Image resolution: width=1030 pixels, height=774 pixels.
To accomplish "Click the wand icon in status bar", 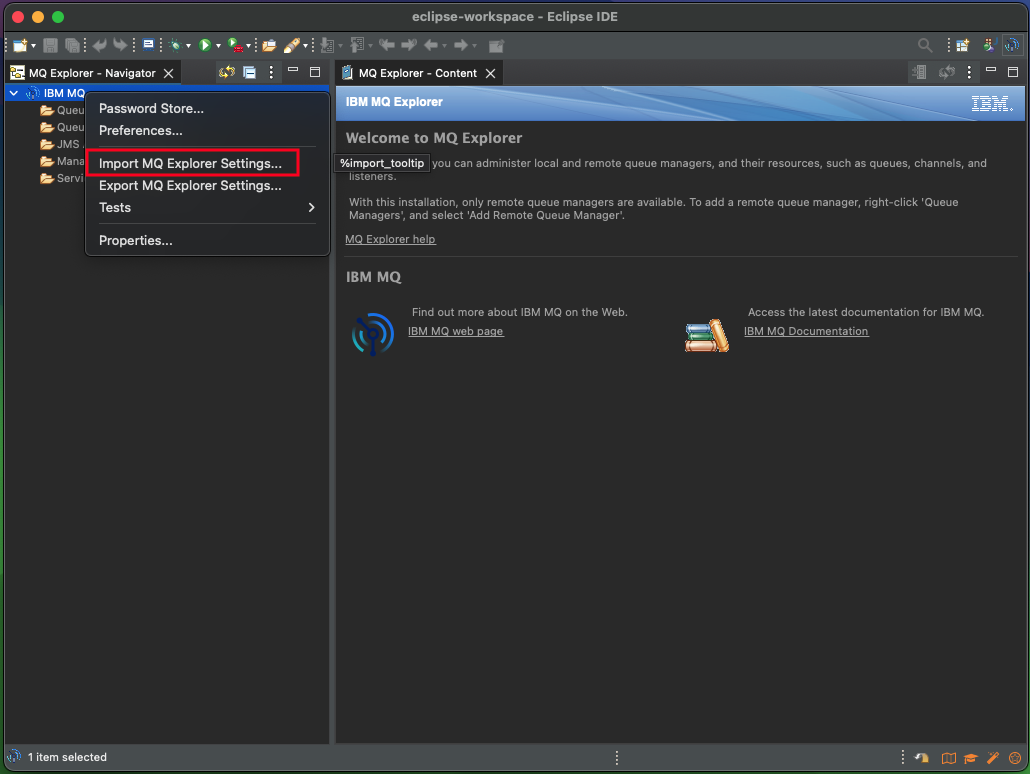I will point(993,758).
